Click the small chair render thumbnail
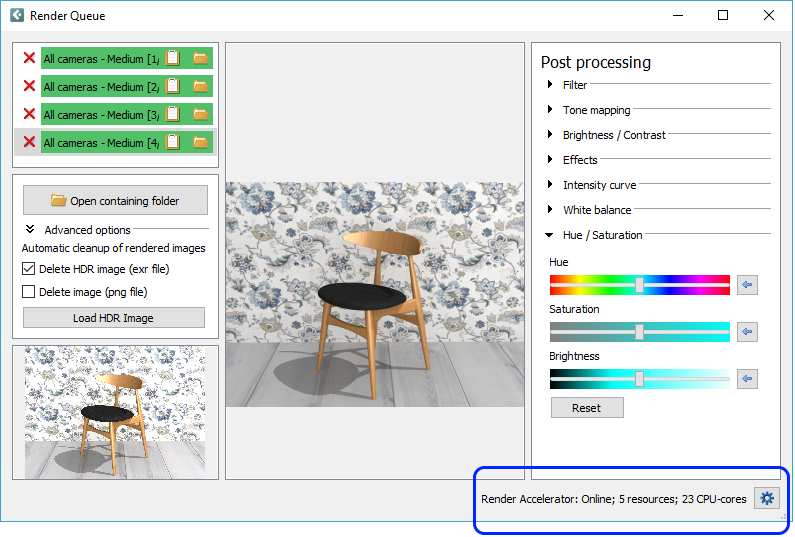The width and height of the screenshot is (795, 537). coord(115,412)
